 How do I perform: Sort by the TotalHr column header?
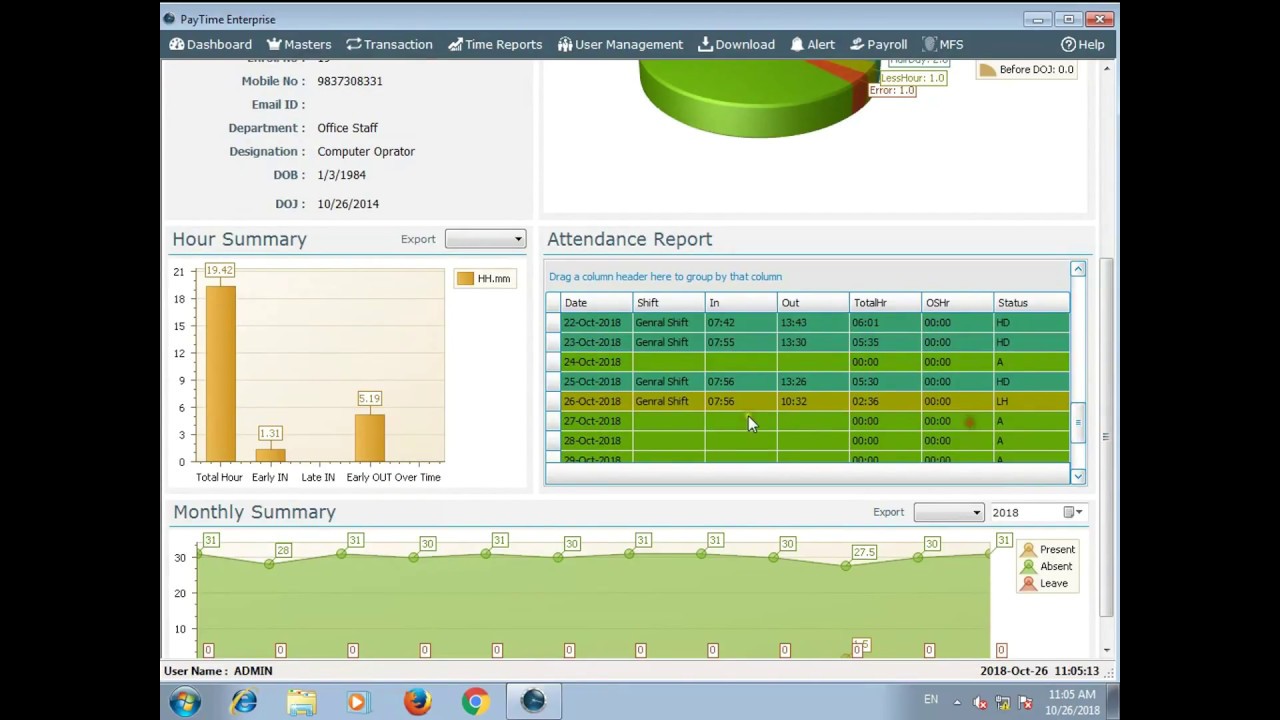tap(885, 302)
